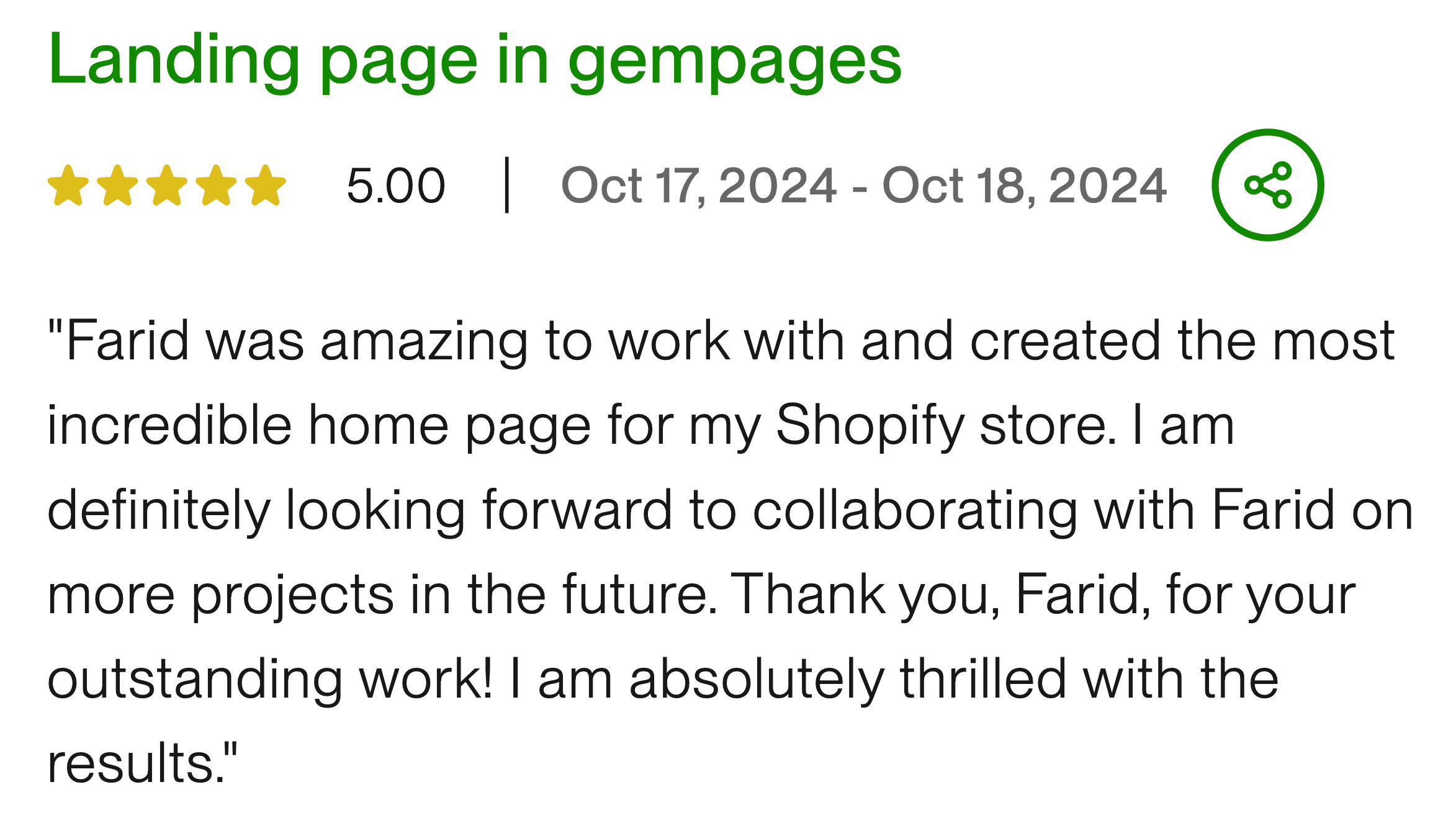1456x818 pixels.
Task: Select the third rating star
Action: 167,185
